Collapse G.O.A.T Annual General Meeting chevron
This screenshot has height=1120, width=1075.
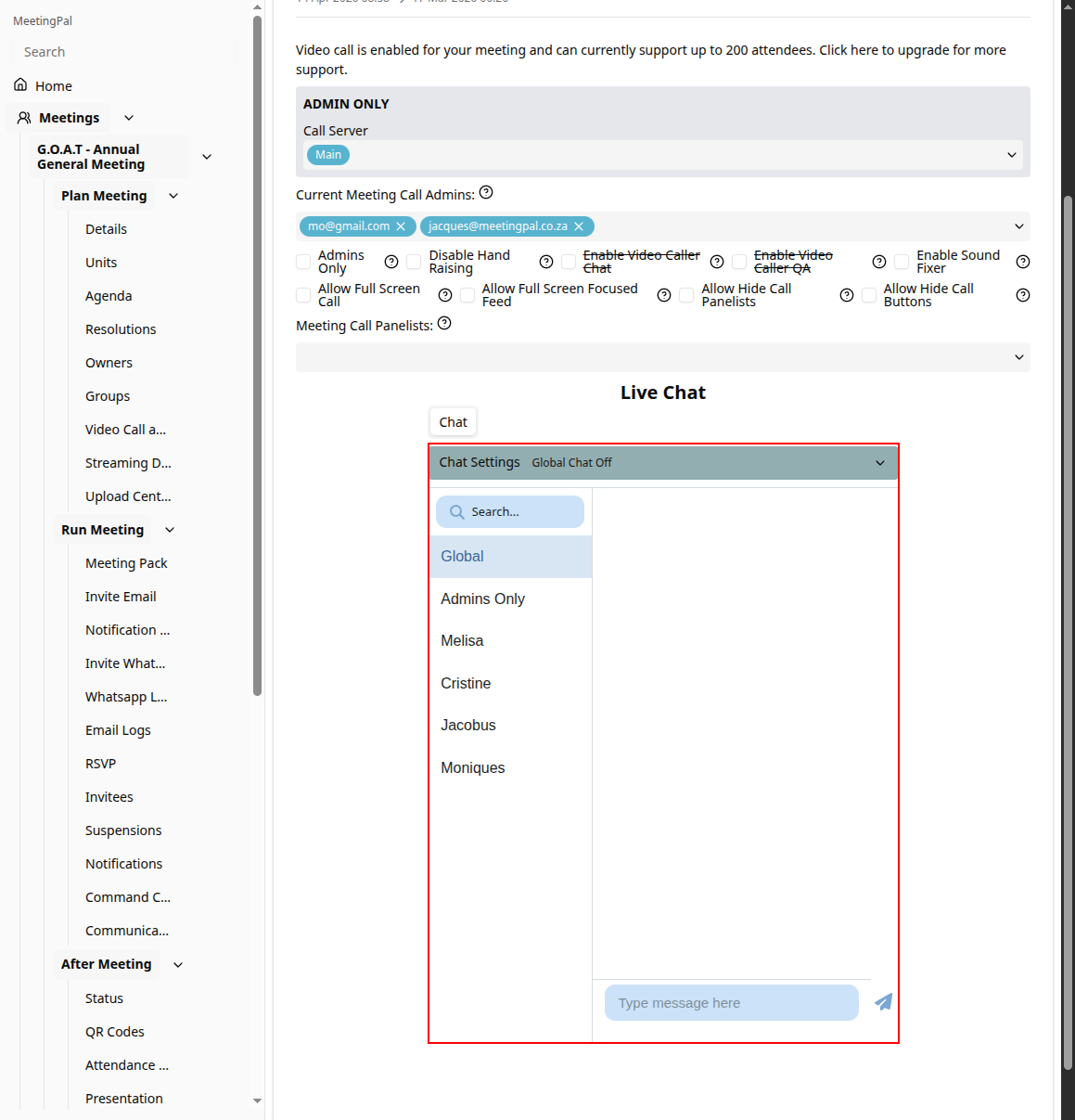(207, 157)
